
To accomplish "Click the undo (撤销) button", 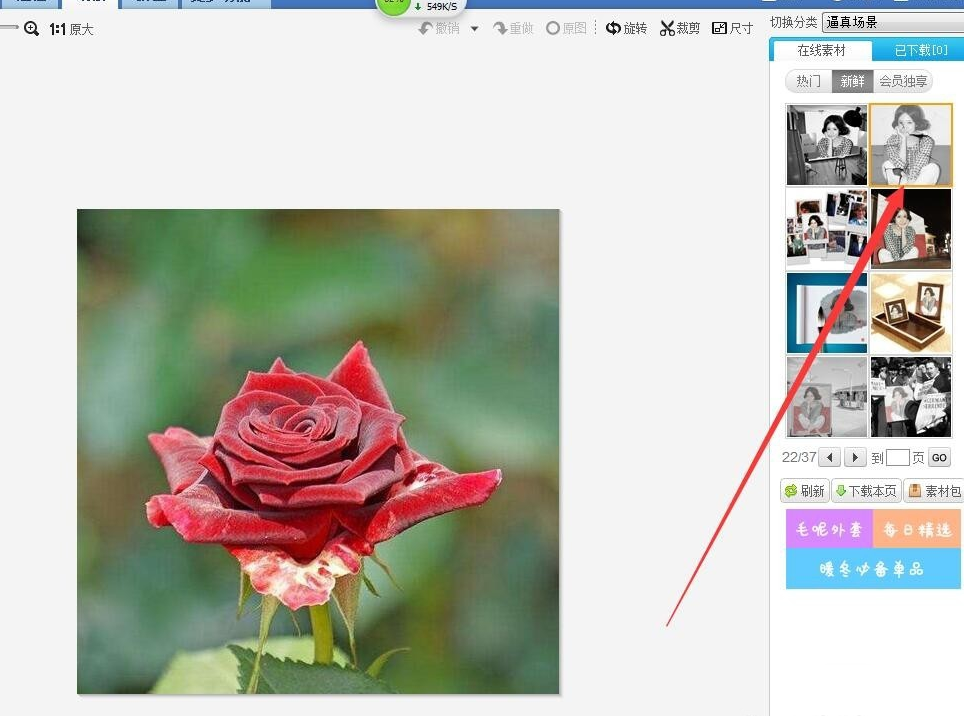I will point(439,28).
